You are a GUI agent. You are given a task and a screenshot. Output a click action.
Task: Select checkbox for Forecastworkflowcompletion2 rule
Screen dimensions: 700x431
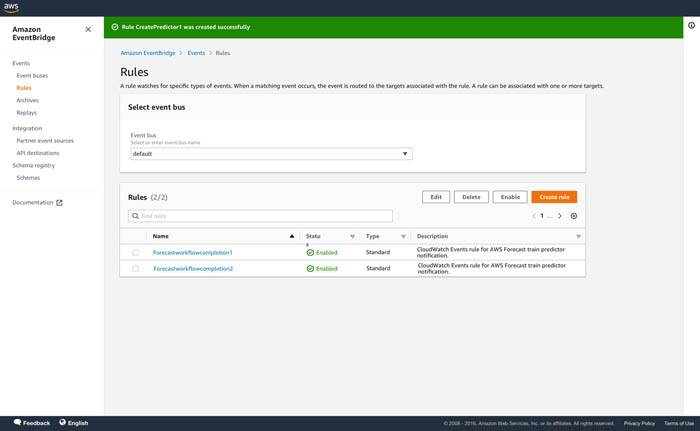point(135,269)
